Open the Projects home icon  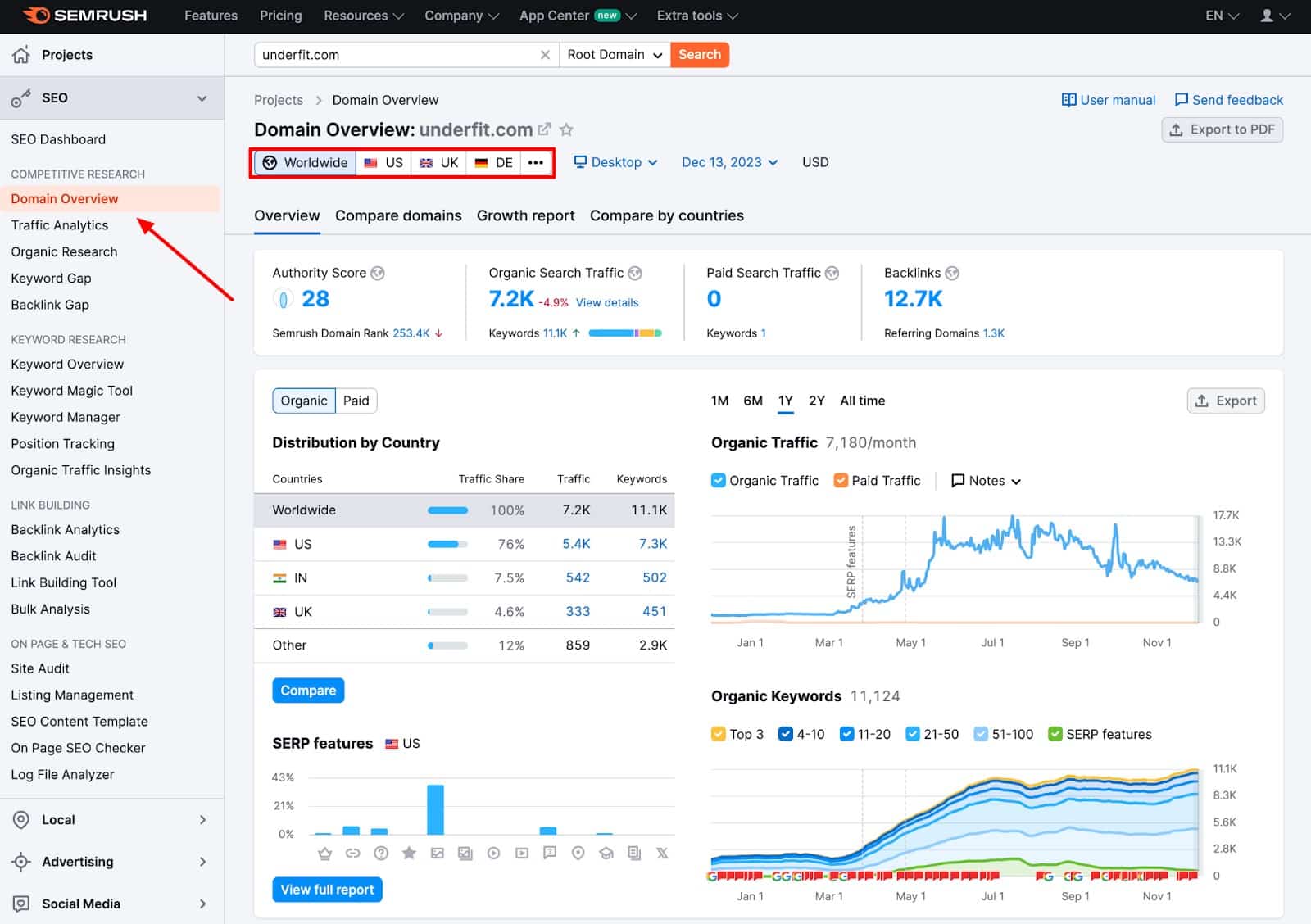point(20,54)
